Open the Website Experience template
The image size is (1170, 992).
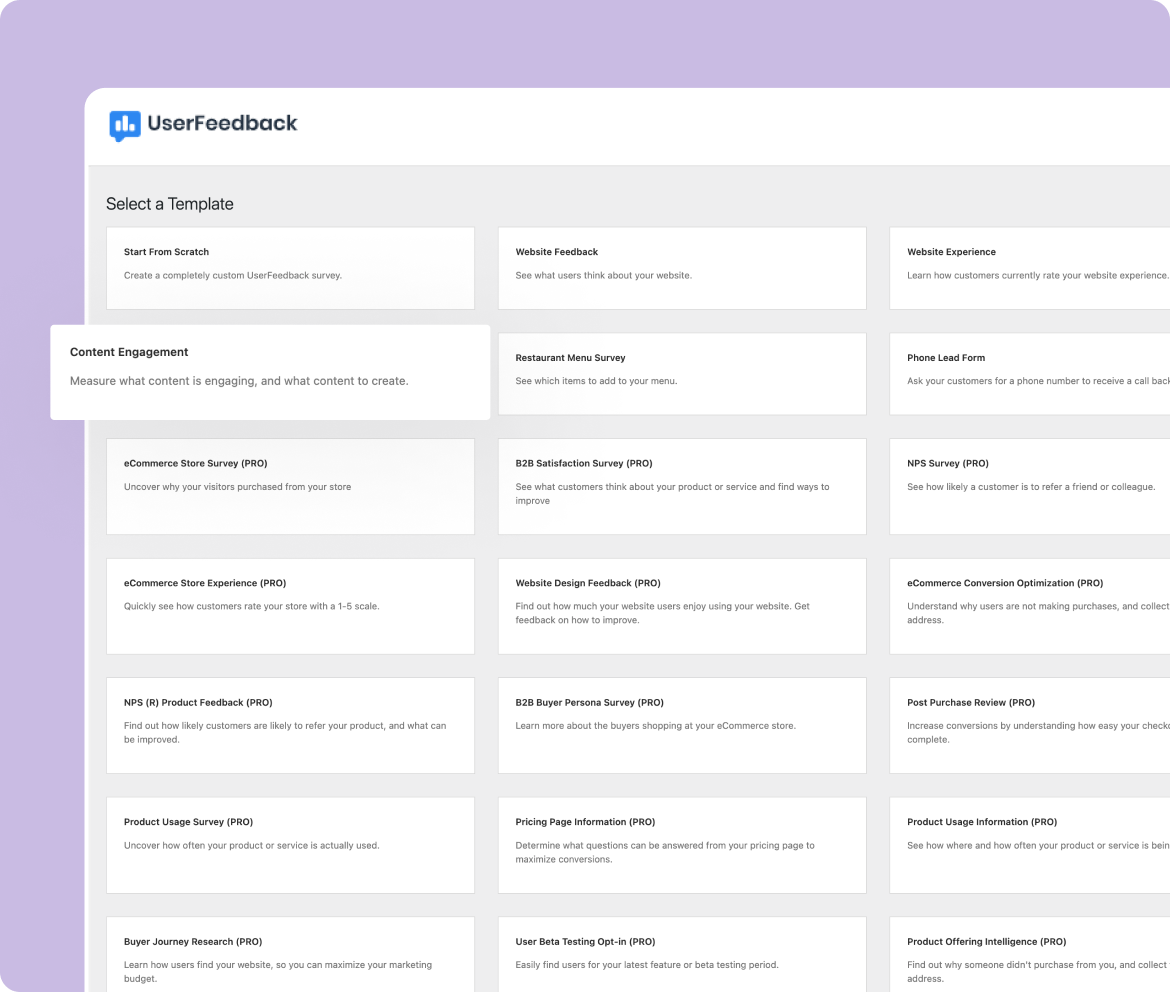(x=1030, y=268)
